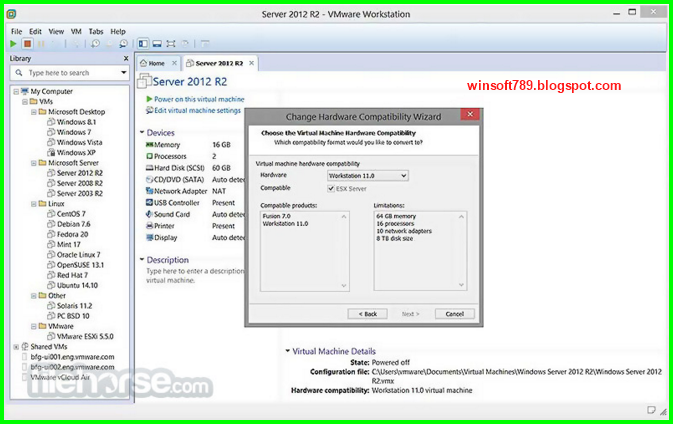Click the Unity mode toolbar icon
Viewport: 673px width, 424px height.
pyautogui.click(x=185, y=44)
